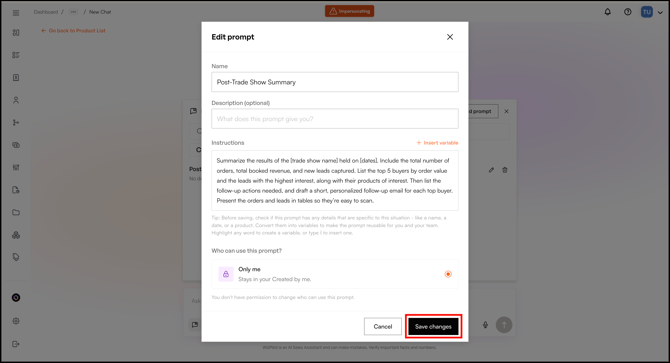670x363 pixels.
Task: Close the Edit prompt dialog
Action: [x=450, y=37]
